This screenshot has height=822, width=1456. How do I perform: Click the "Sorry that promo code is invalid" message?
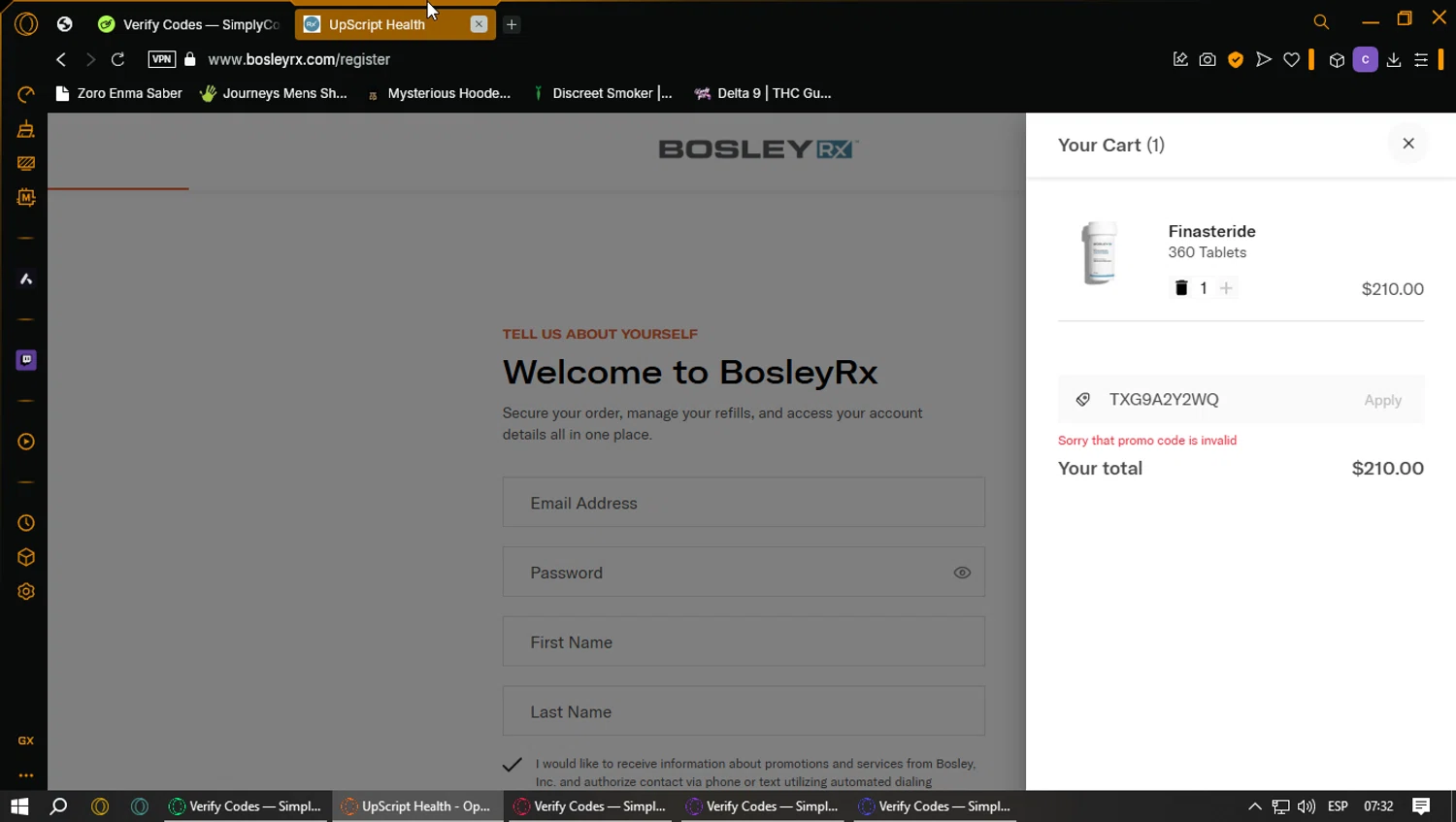click(x=1147, y=441)
